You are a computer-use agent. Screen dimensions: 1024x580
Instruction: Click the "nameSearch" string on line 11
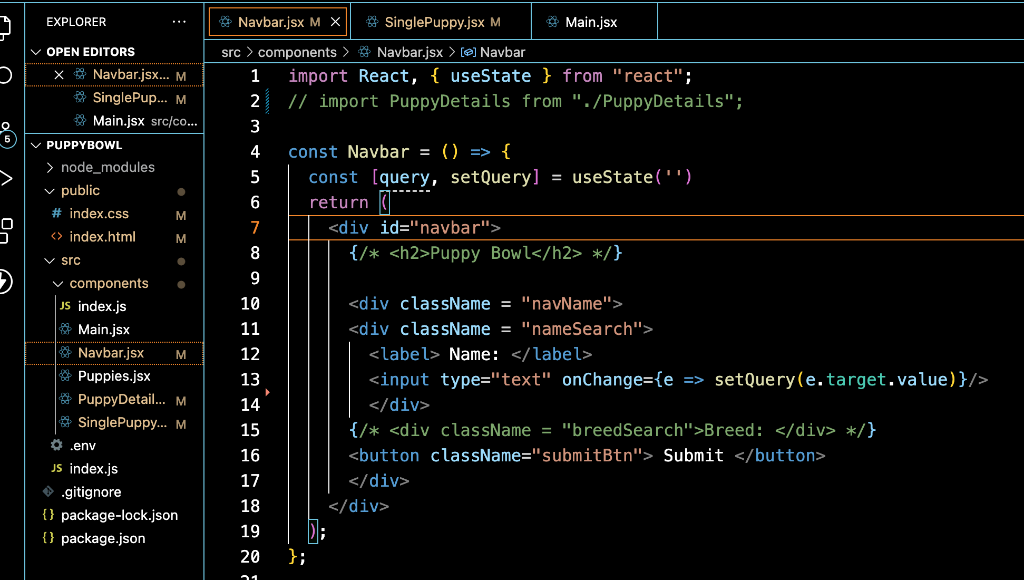pos(582,329)
